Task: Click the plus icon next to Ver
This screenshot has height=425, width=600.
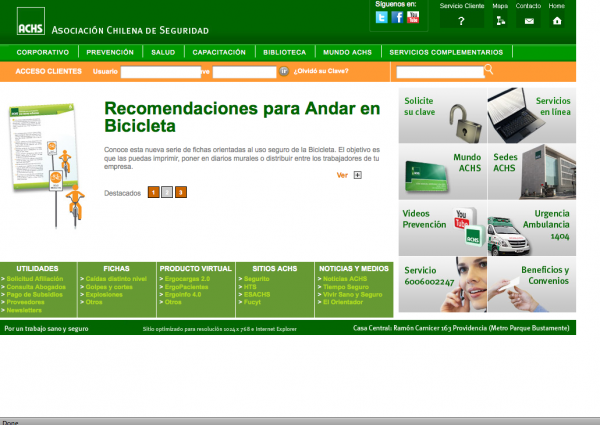Action: (x=357, y=175)
